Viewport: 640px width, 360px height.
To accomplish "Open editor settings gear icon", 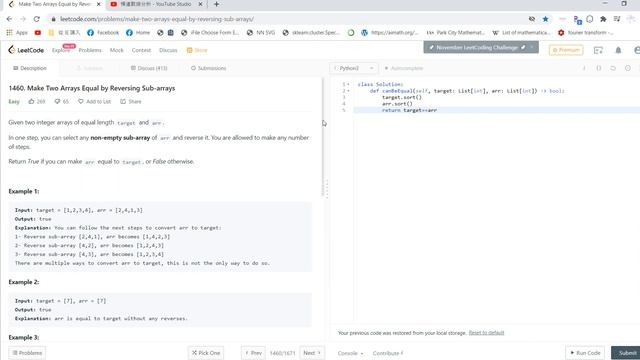I will pyautogui.click(x=628, y=68).
